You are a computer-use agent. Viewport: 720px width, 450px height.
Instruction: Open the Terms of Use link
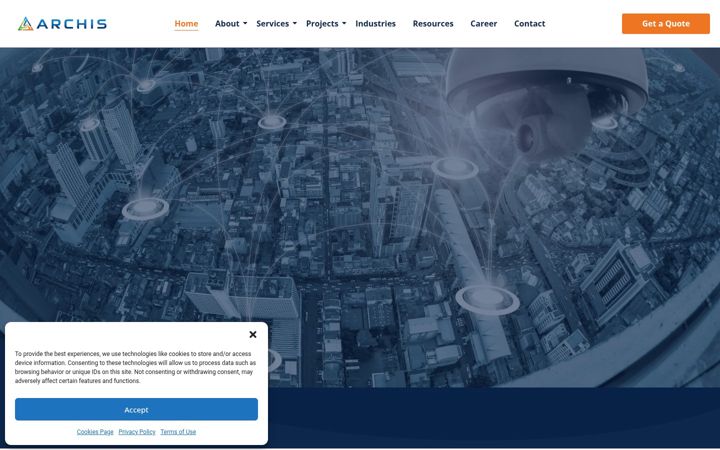pyautogui.click(x=178, y=432)
